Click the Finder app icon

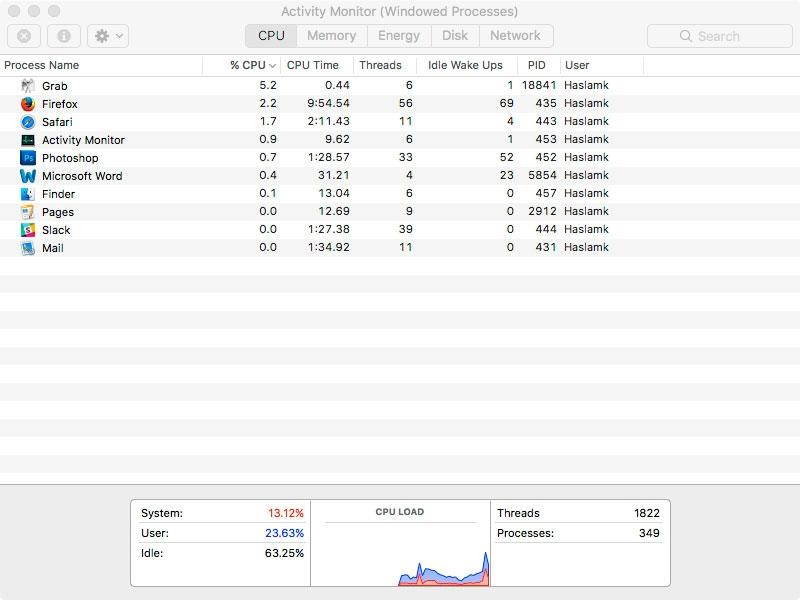(x=26, y=194)
